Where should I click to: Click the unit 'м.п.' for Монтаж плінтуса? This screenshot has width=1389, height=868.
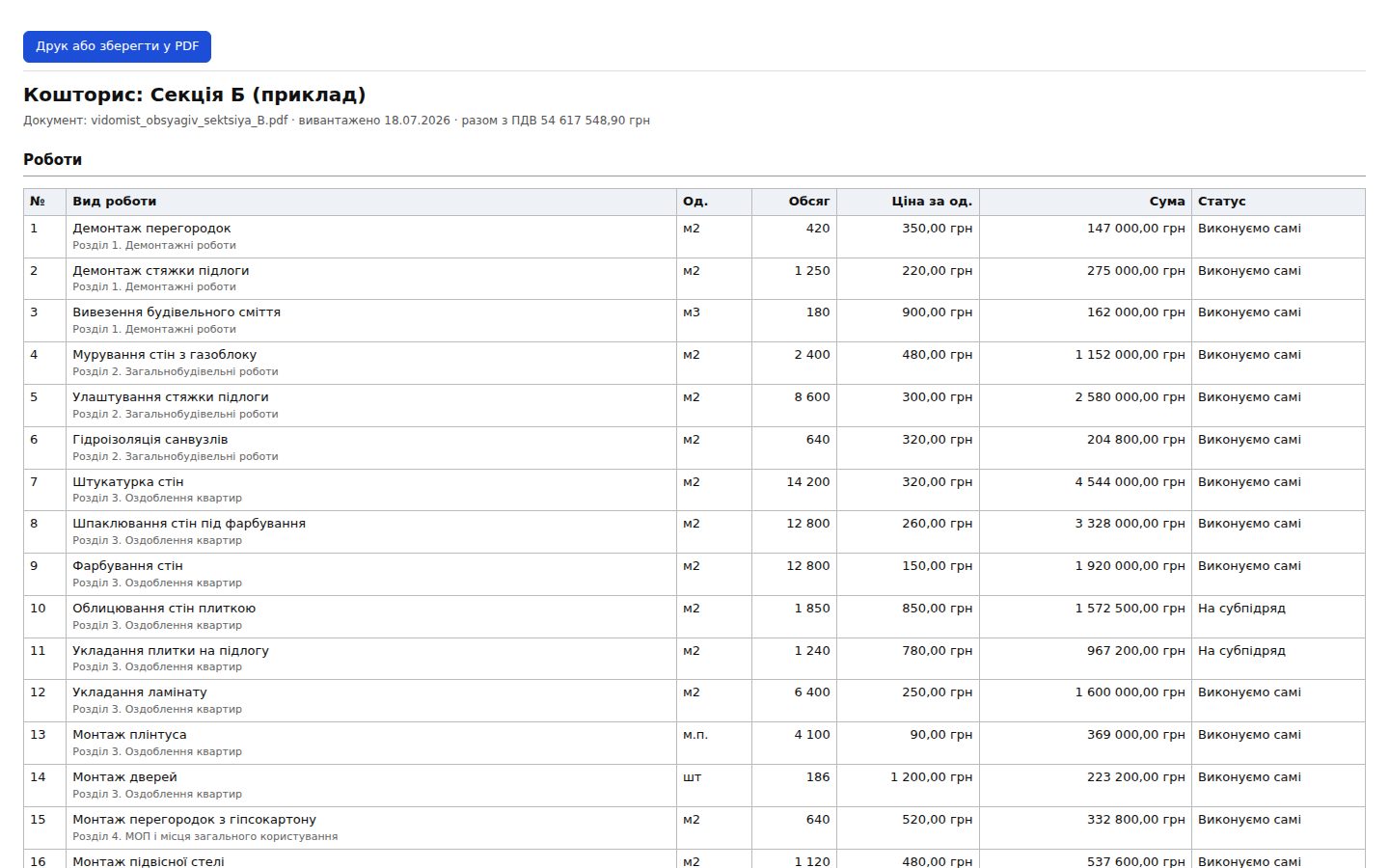pyautogui.click(x=695, y=735)
